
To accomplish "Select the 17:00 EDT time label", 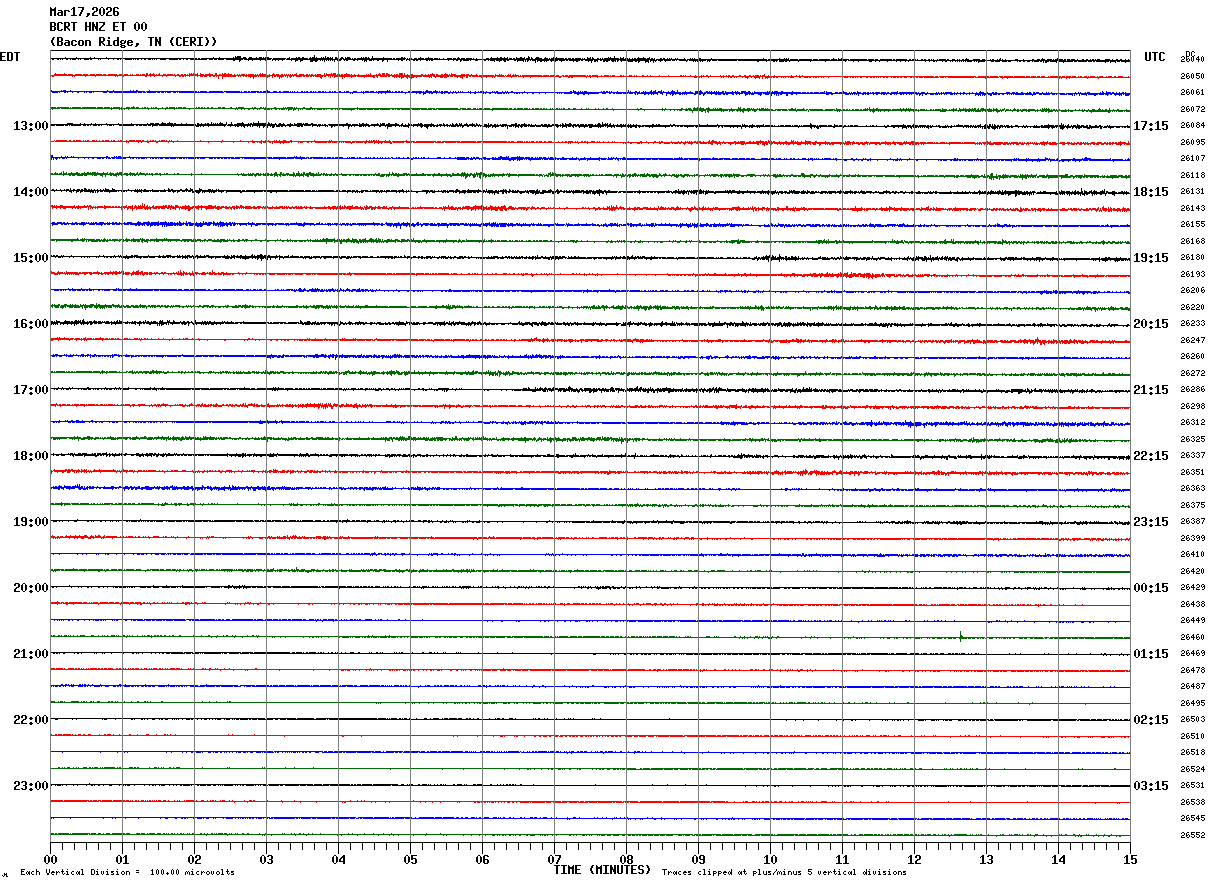I will pos(31,390).
